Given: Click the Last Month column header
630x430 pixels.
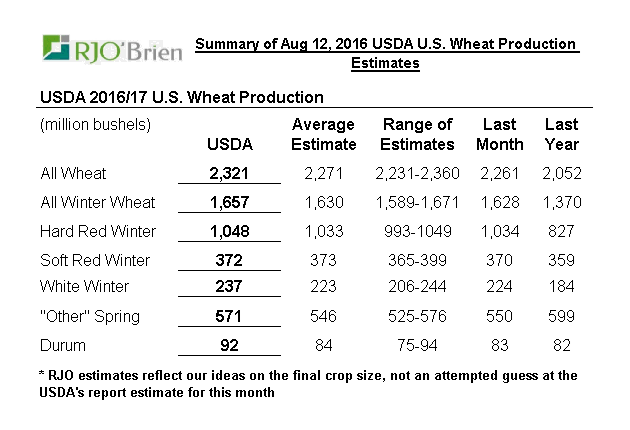Looking at the screenshot, I should (501, 134).
